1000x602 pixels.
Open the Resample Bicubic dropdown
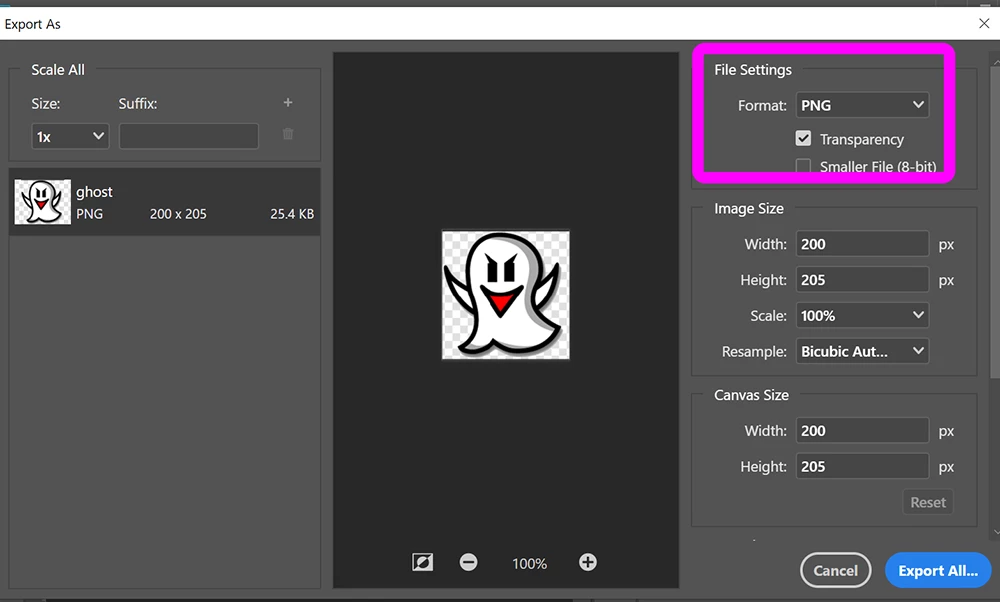click(862, 351)
